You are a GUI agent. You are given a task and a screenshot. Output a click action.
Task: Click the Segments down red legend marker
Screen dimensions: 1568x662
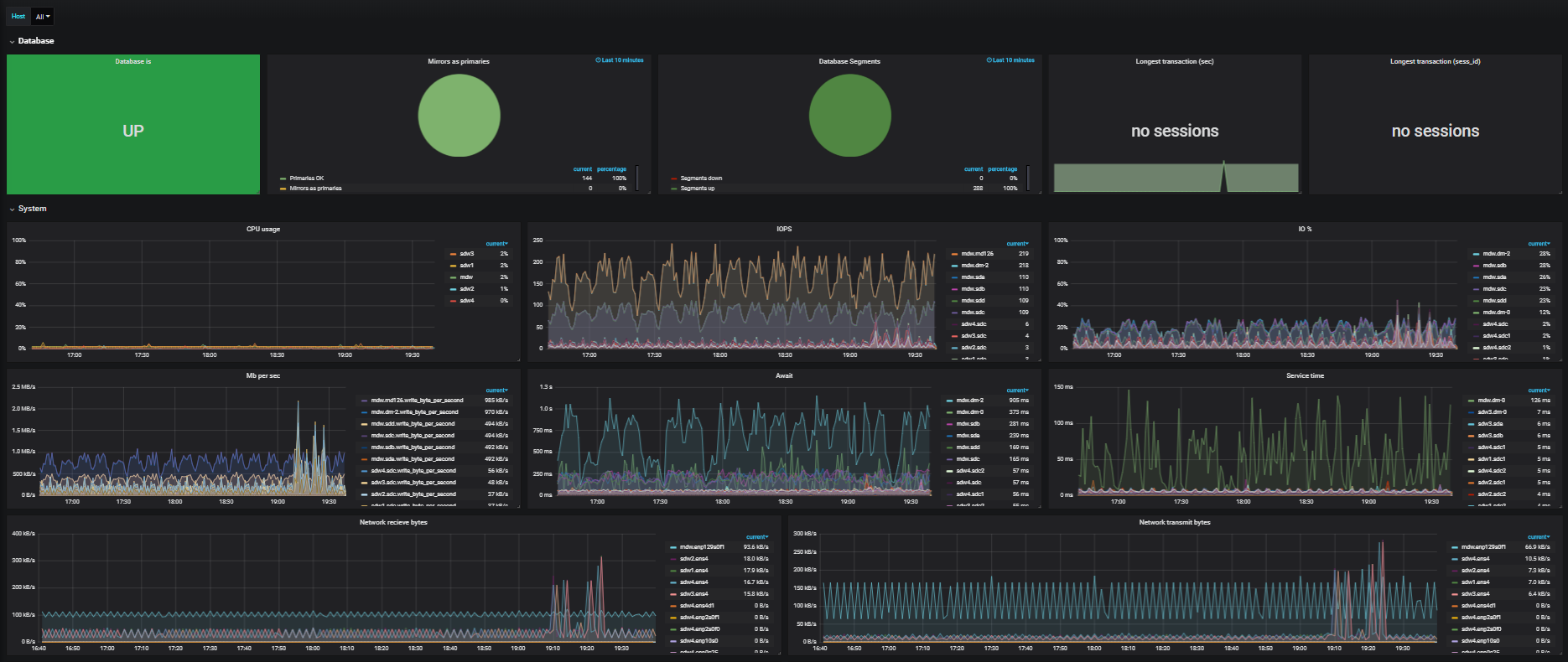click(x=673, y=178)
